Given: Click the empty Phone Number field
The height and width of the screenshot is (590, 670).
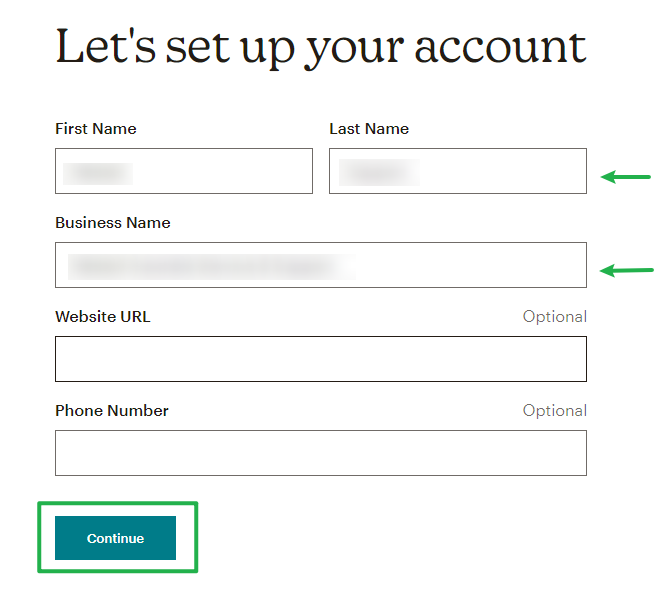Looking at the screenshot, I should click(x=321, y=453).
